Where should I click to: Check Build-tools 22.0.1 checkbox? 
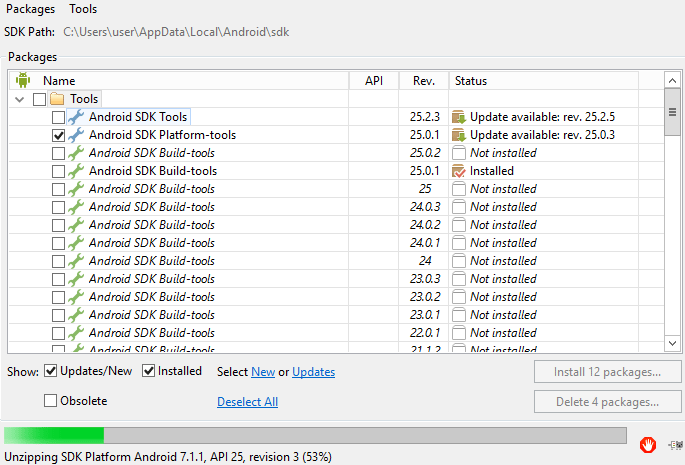[x=58, y=333]
